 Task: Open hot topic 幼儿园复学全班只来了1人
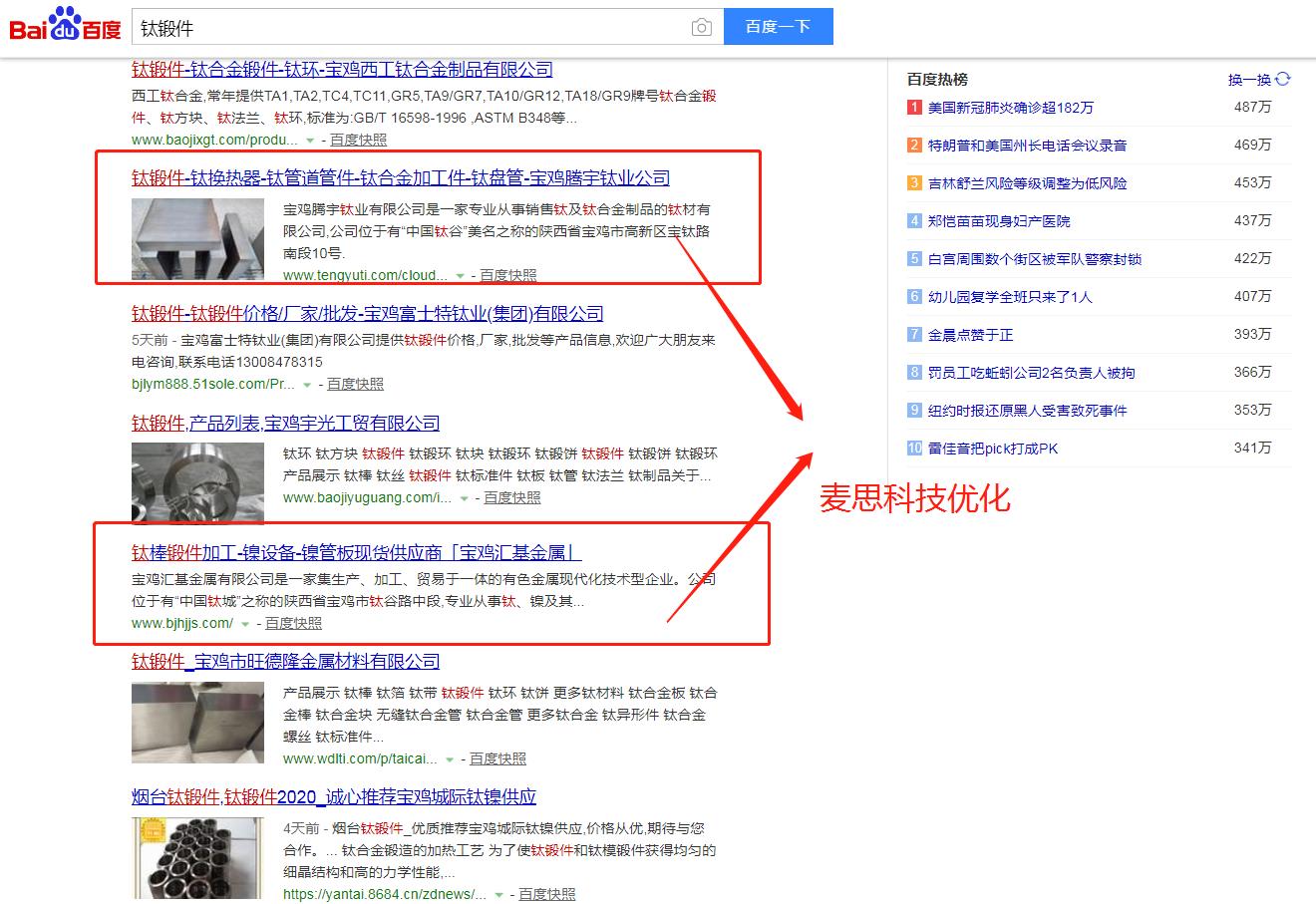[x=1010, y=297]
